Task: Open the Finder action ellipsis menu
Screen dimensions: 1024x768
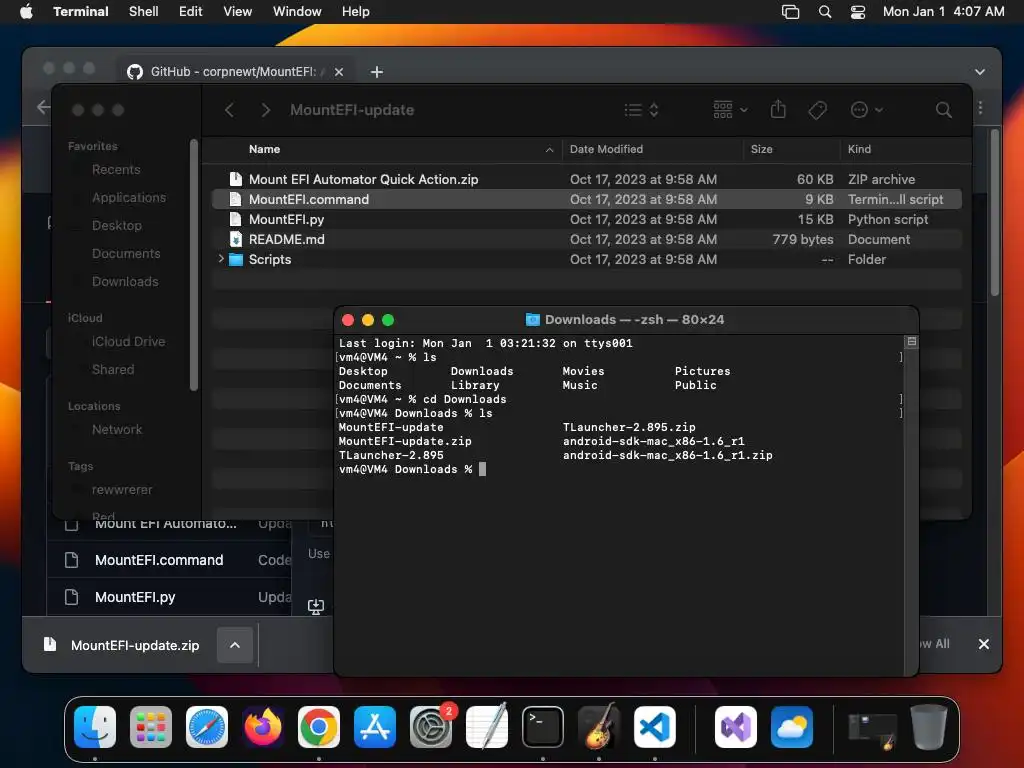Action: [867, 110]
